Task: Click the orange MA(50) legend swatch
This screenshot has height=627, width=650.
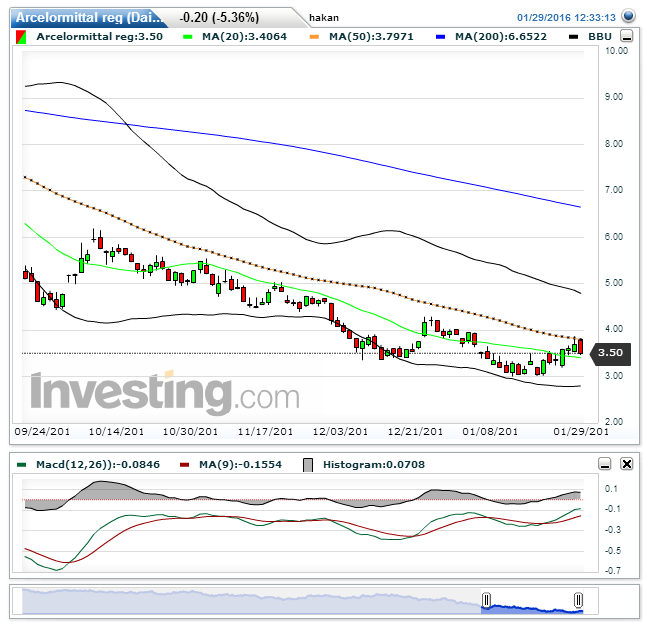Action: click(315, 37)
